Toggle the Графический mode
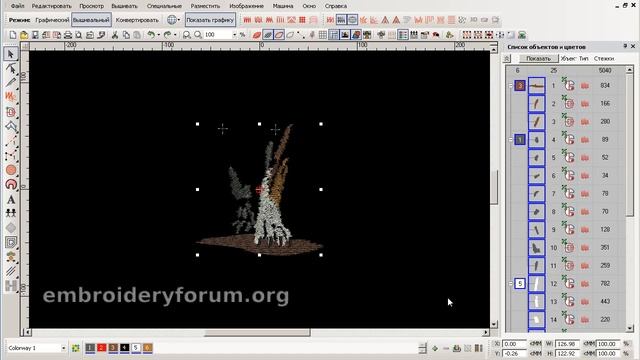The width and height of the screenshot is (640, 360). (x=52, y=20)
